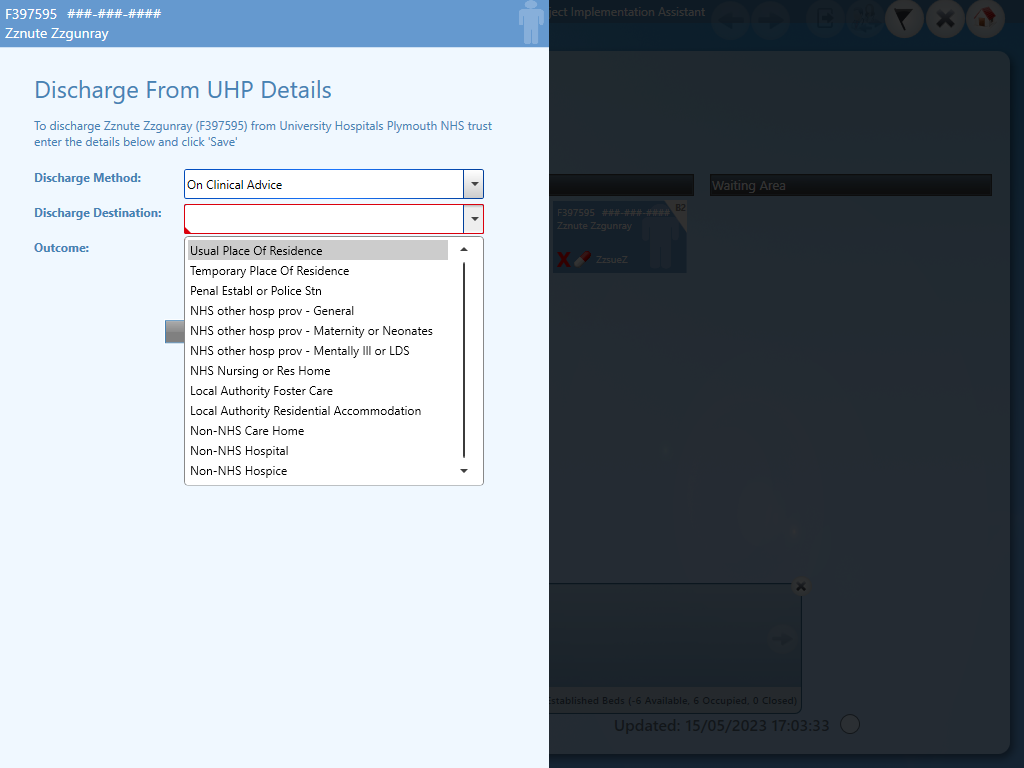
Task: Click the Outcome label
Action: point(61,248)
